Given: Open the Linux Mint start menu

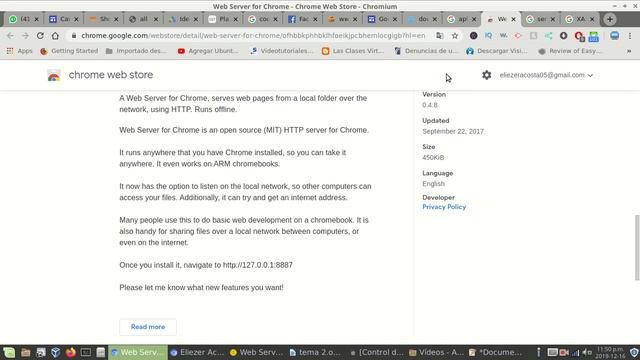Looking at the screenshot, I should coord(9,352).
